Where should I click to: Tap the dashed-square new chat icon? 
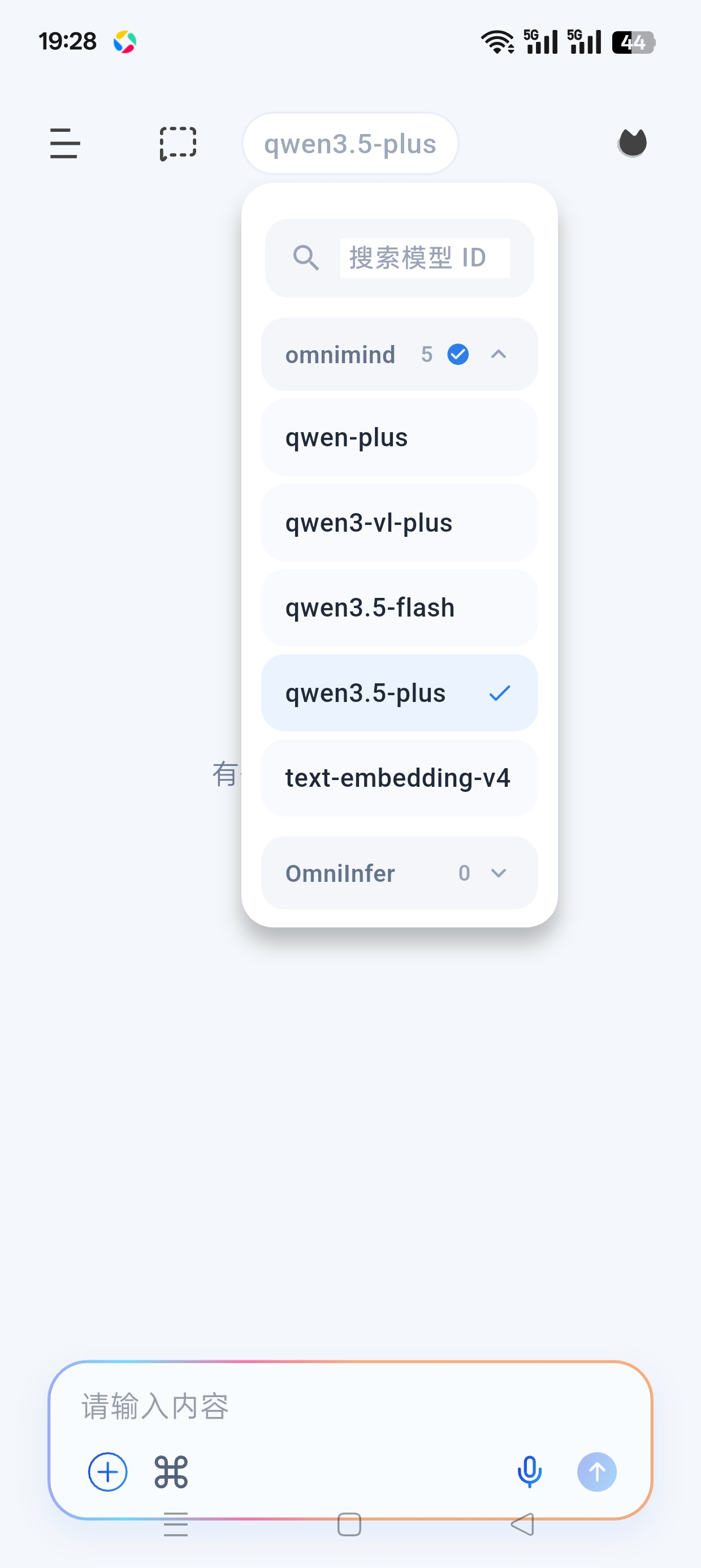point(178,144)
